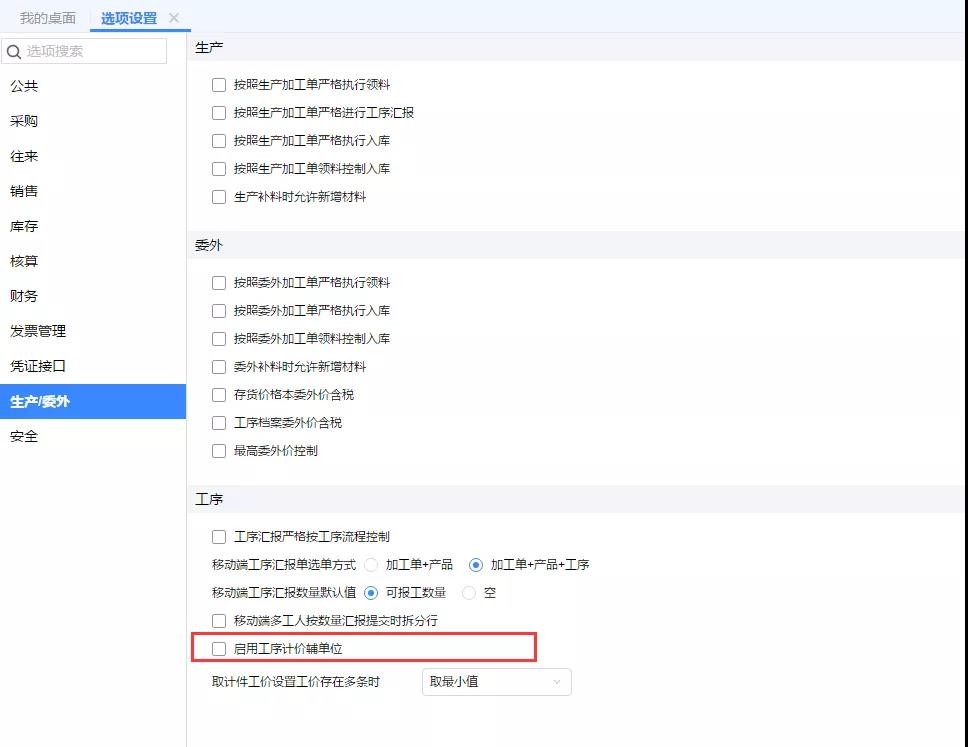Tick 生产补料时允许新增材料 checkbox
The width and height of the screenshot is (968, 747).
pyautogui.click(x=219, y=197)
